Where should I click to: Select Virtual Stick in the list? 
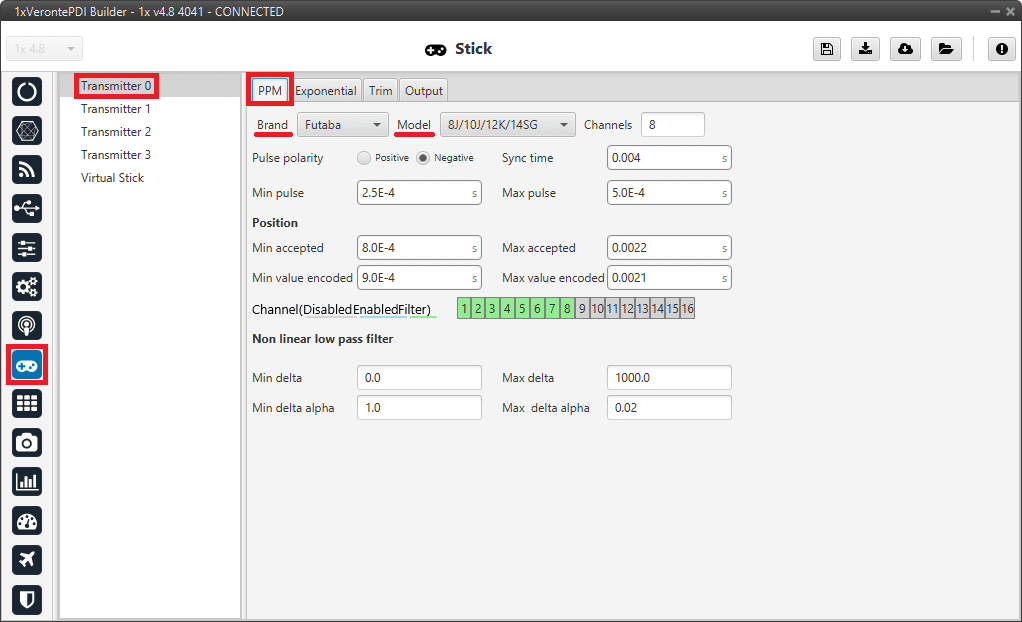(112, 178)
